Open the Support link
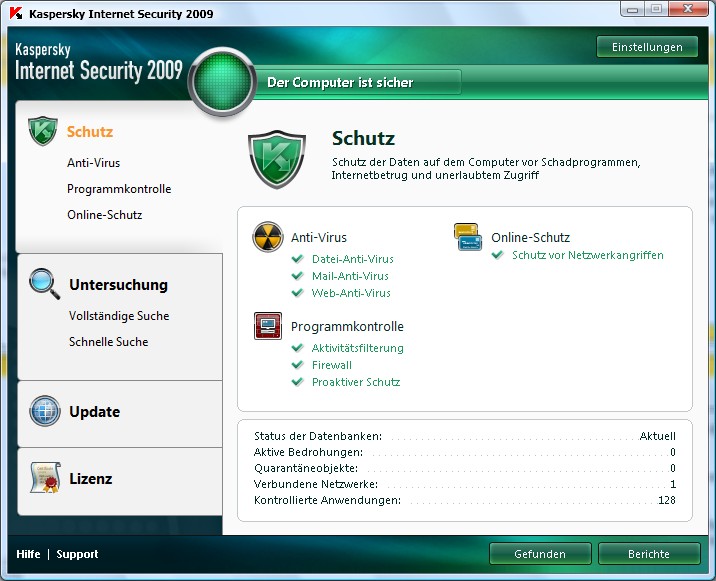The image size is (716, 581). 77,554
